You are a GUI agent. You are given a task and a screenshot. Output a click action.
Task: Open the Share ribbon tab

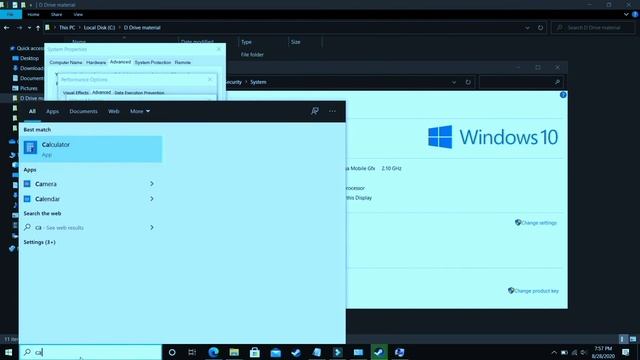point(56,14)
